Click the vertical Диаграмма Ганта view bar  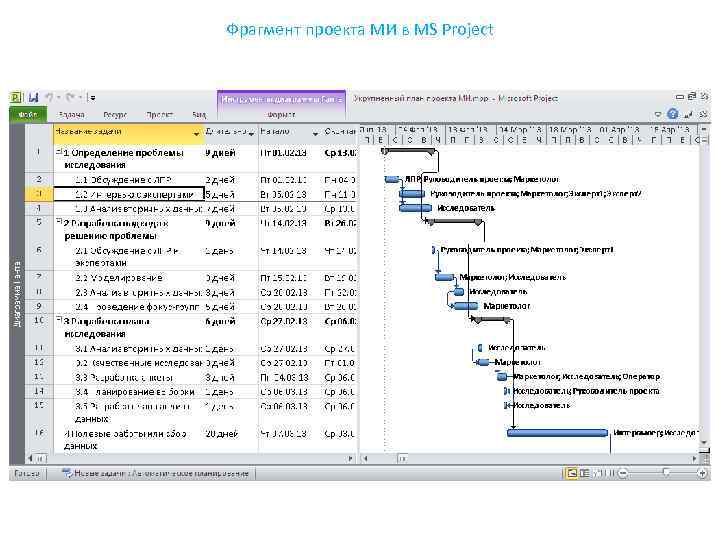(17, 294)
